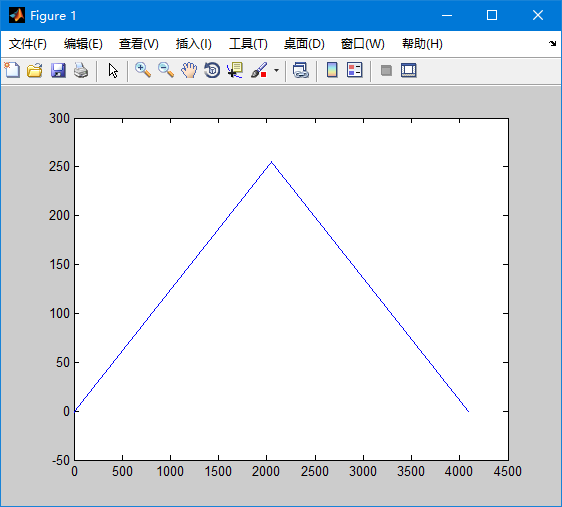Toggle the Insert Legend button
The width and height of the screenshot is (562, 507).
coord(354,70)
